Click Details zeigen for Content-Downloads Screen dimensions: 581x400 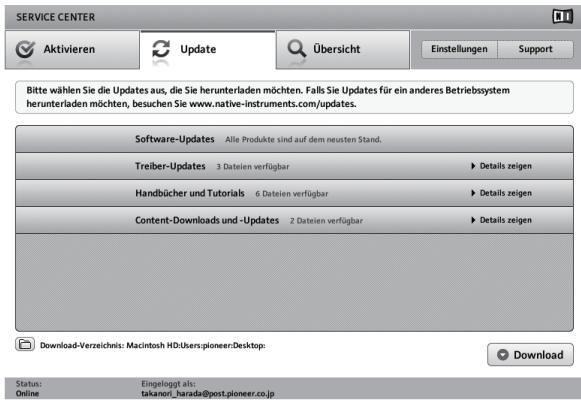pyautogui.click(x=505, y=220)
